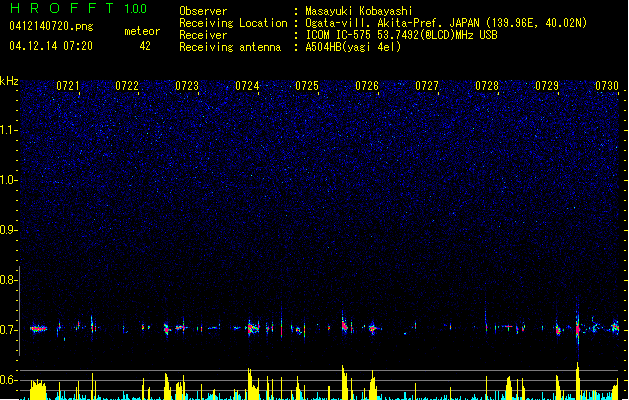Click the HROFFT 1.0.0 title text
The height and width of the screenshot is (400, 629).
coord(78,8)
